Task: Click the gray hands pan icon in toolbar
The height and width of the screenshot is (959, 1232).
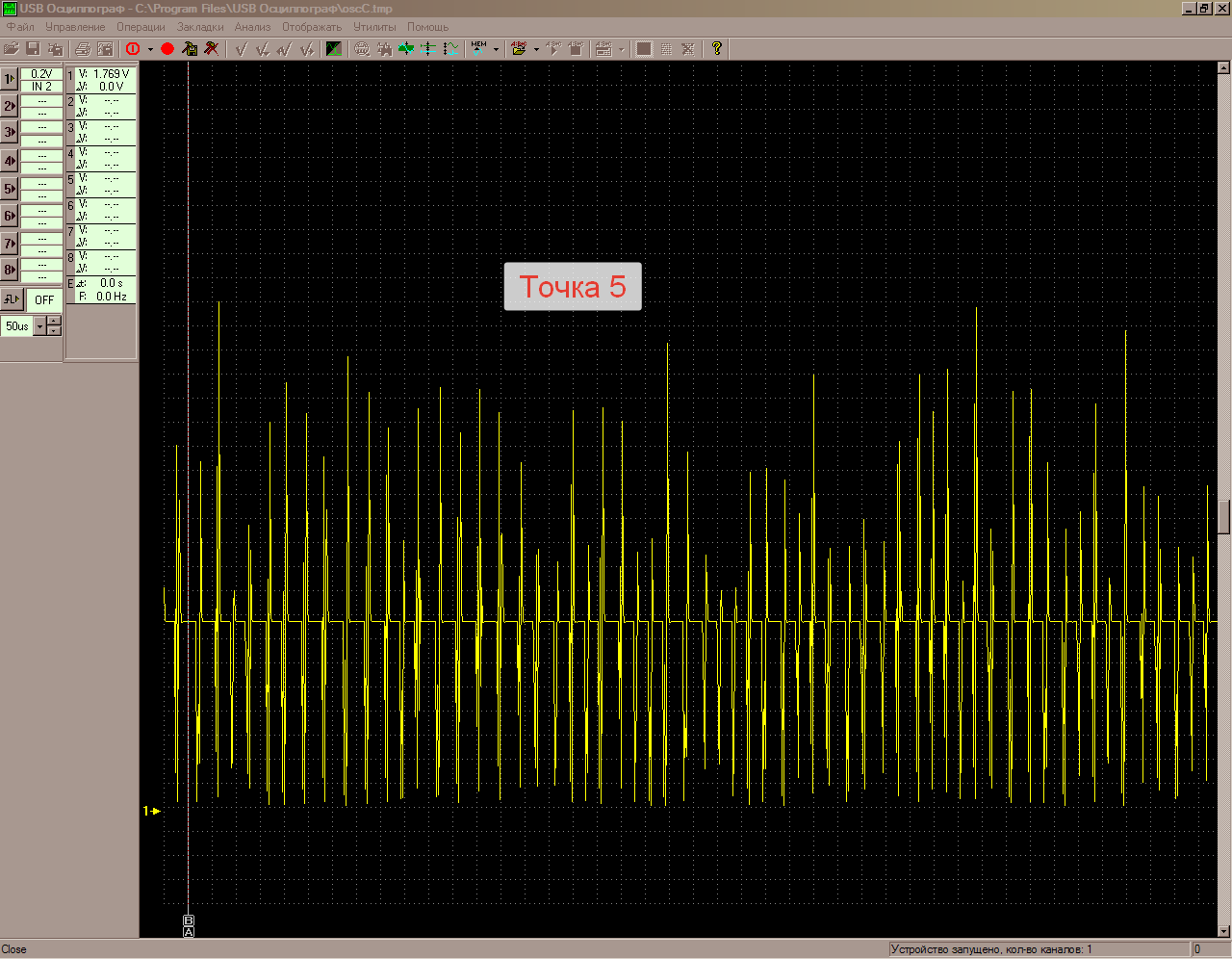Action: click(384, 48)
